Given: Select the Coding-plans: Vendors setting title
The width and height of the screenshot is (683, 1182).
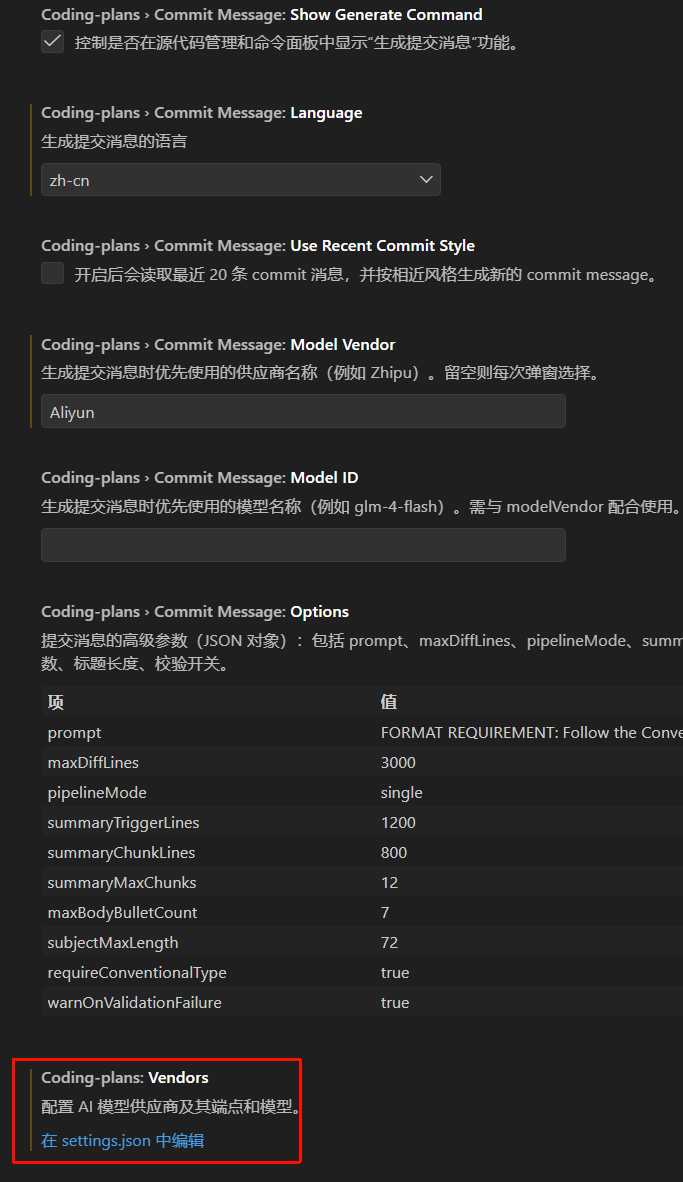Looking at the screenshot, I should pyautogui.click(x=125, y=1078).
